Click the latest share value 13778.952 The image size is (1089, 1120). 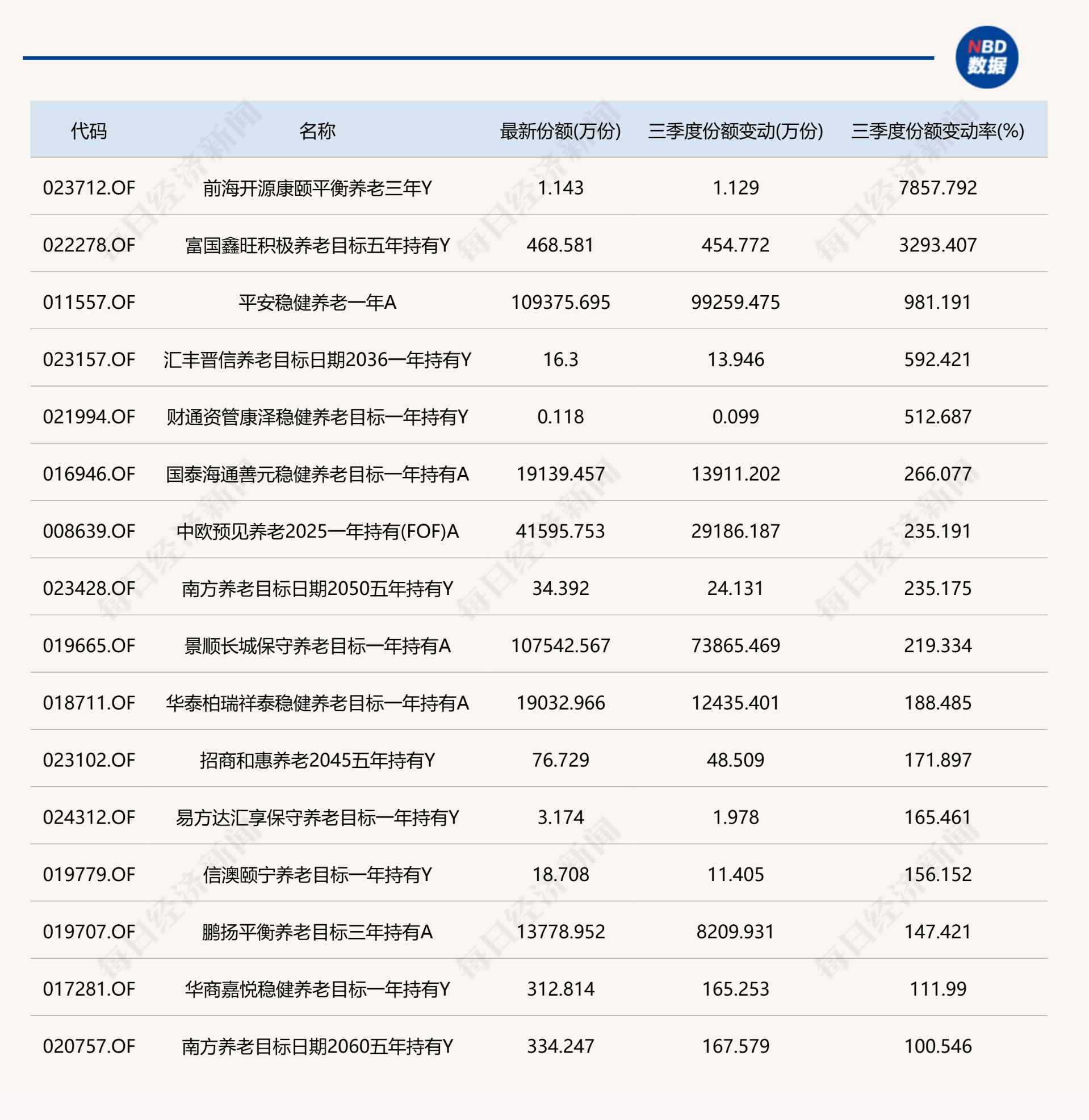560,931
